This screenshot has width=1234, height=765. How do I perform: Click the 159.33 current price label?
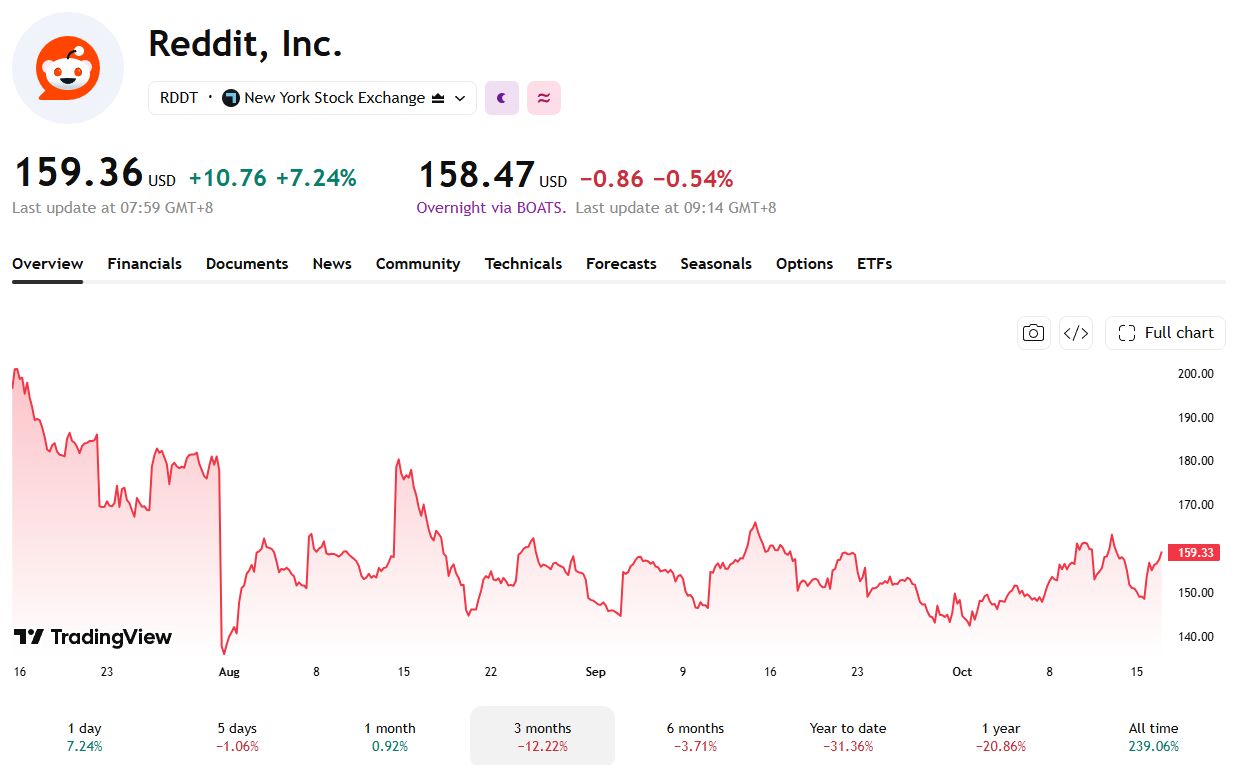1194,552
